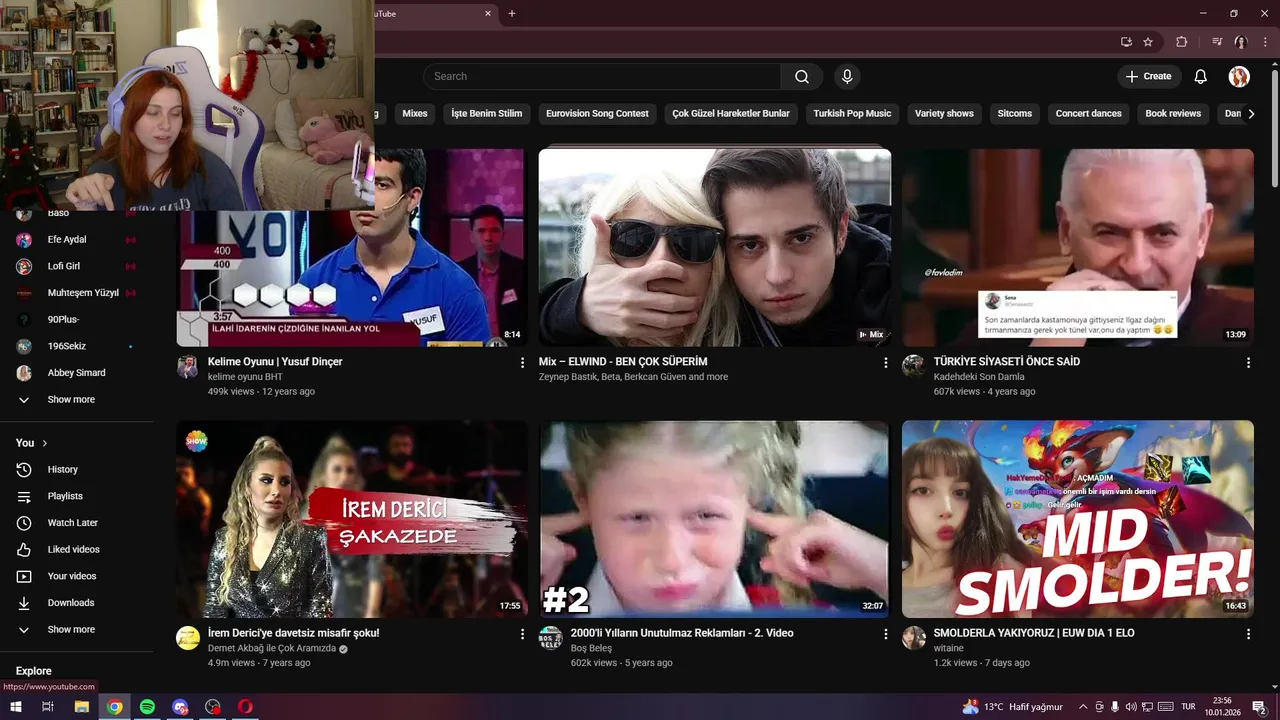Open more options for İrem Derici video
Viewport: 1280px width, 720px height.
pyautogui.click(x=522, y=634)
